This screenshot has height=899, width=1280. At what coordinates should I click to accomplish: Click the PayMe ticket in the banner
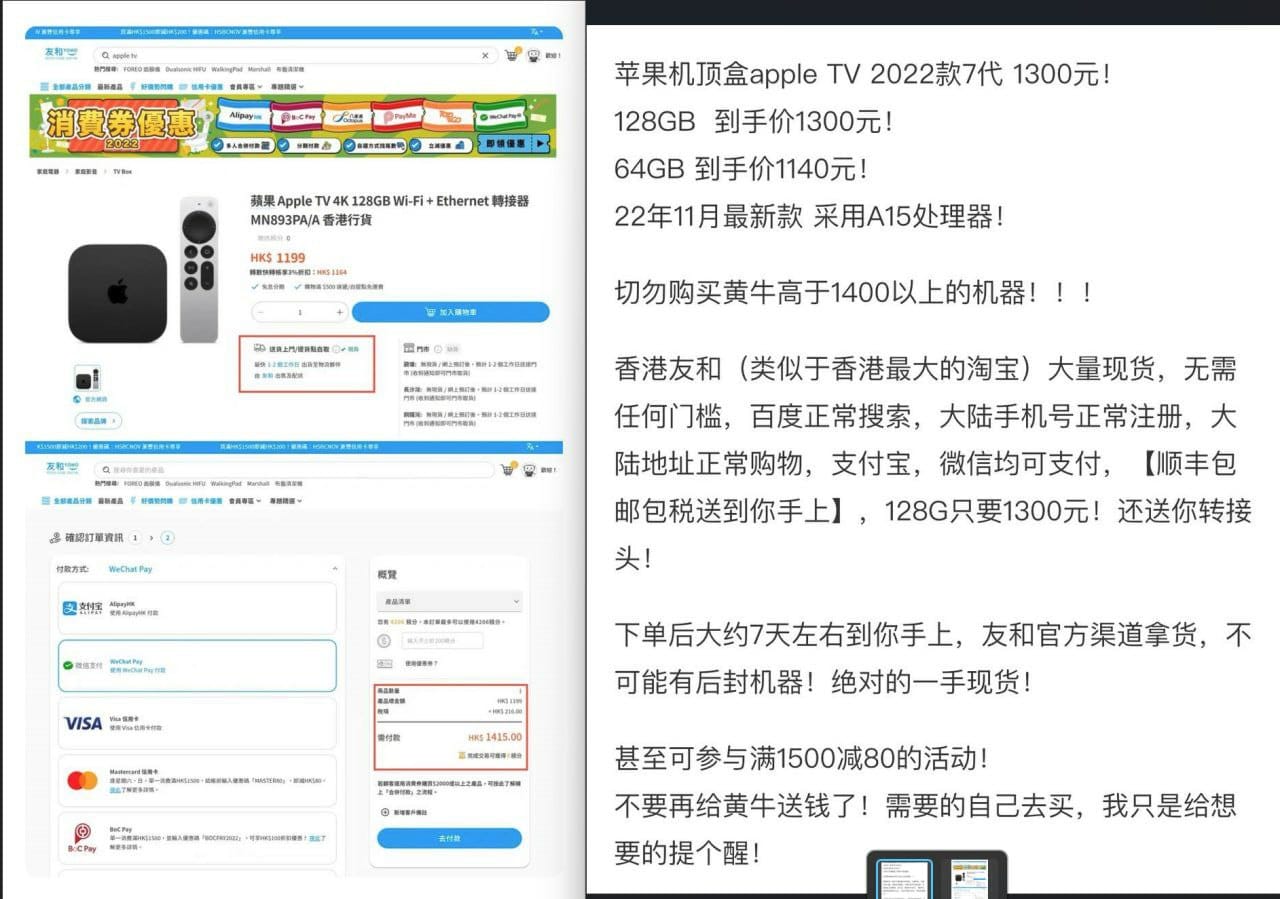398,116
